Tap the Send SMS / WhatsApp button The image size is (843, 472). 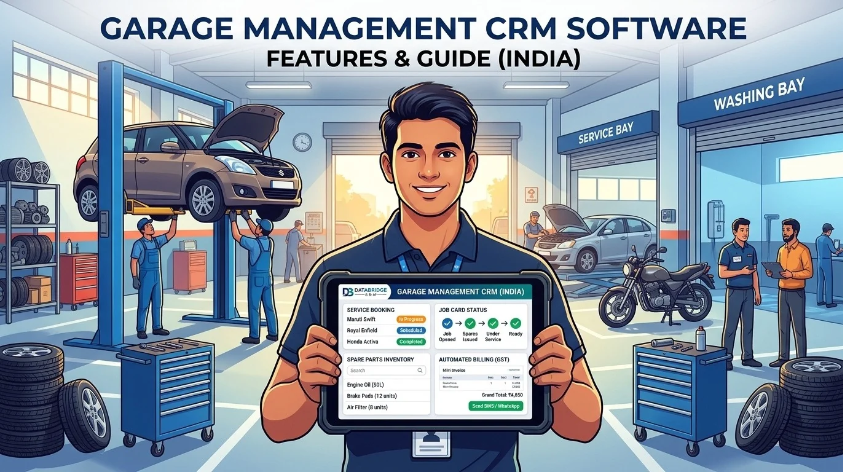[496, 406]
